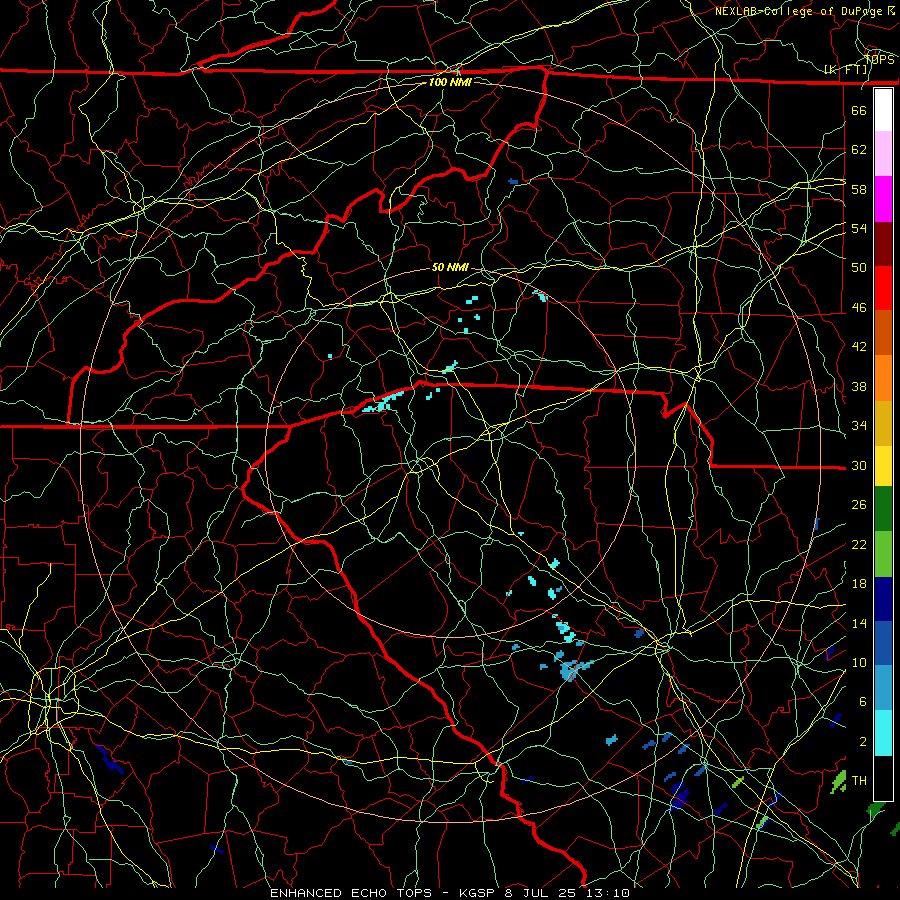Screen dimensions: 900x900
Task: Click the "NEXLAB-College of DuPage" credit text
Action: pos(799,11)
